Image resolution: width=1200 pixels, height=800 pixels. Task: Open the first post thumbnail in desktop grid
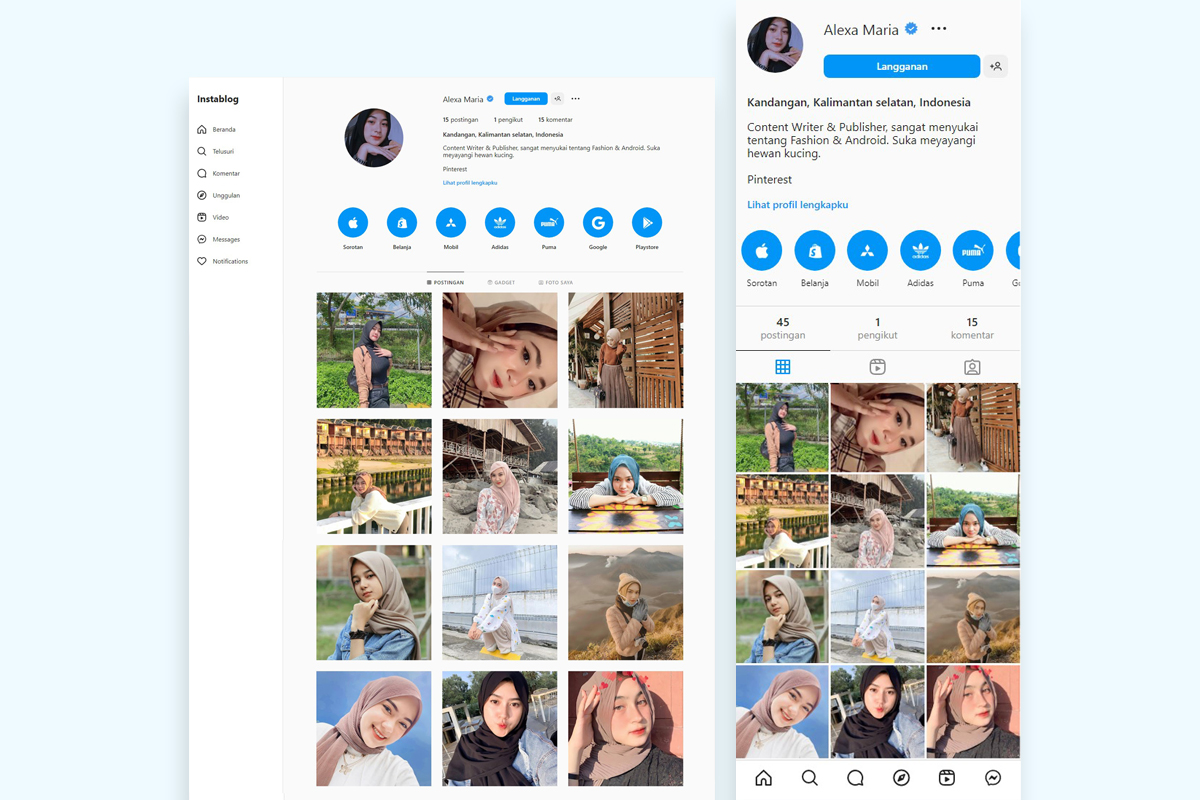(x=374, y=350)
